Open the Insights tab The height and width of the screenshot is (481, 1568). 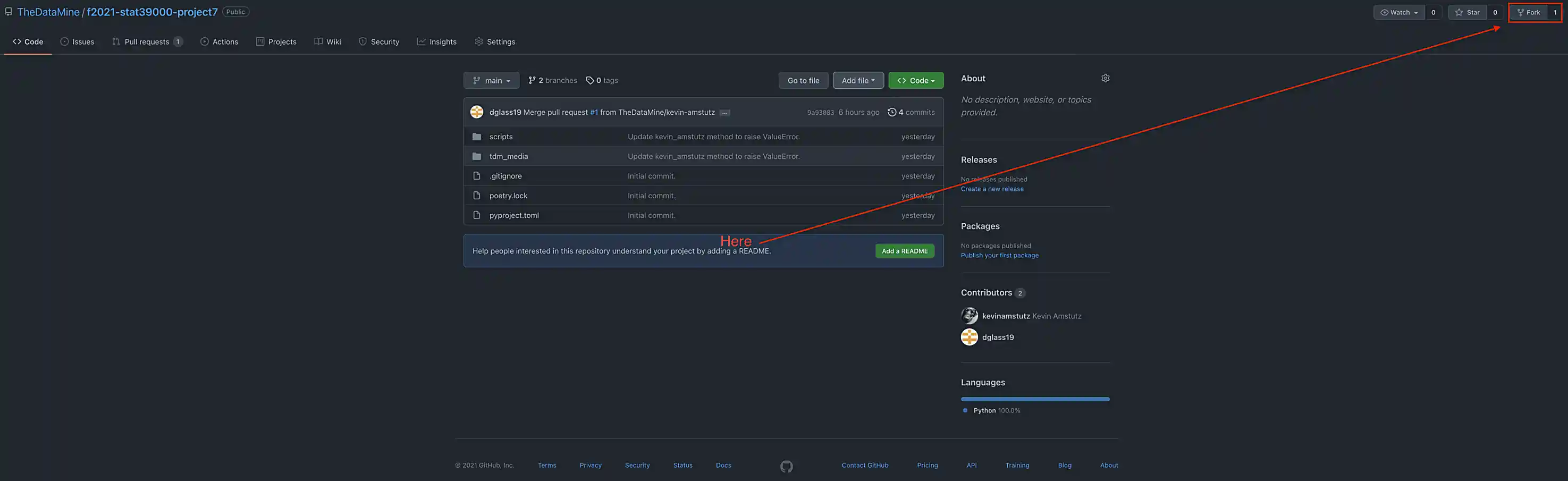pyautogui.click(x=436, y=41)
